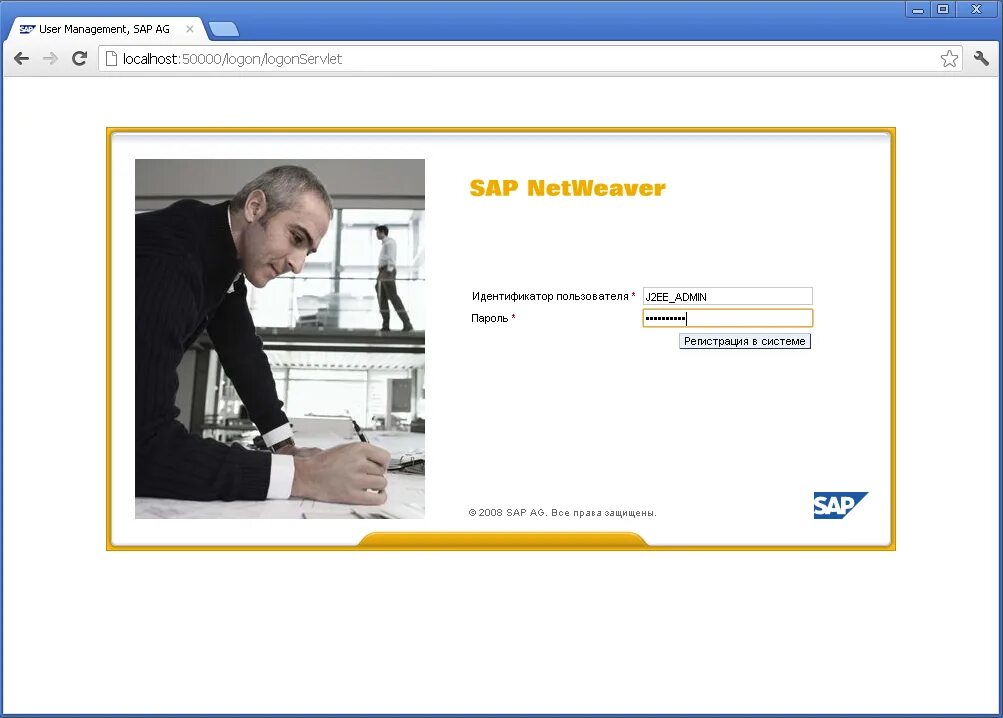Click the Регистрация в системе button
Image resolution: width=1003 pixels, height=718 pixels.
pyautogui.click(x=745, y=341)
